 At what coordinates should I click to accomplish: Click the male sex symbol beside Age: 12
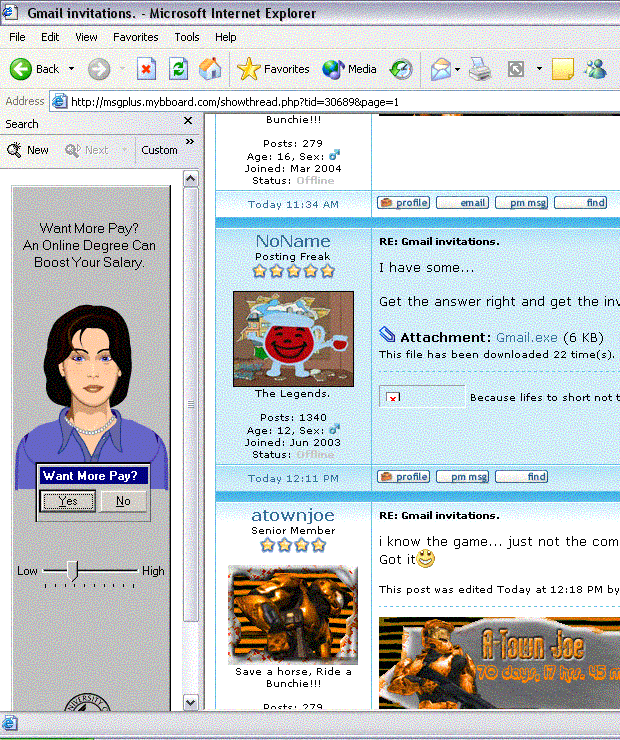click(335, 429)
